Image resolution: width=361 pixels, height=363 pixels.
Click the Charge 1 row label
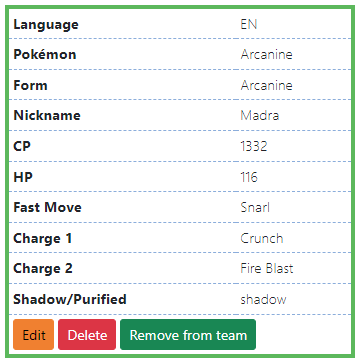click(x=43, y=238)
